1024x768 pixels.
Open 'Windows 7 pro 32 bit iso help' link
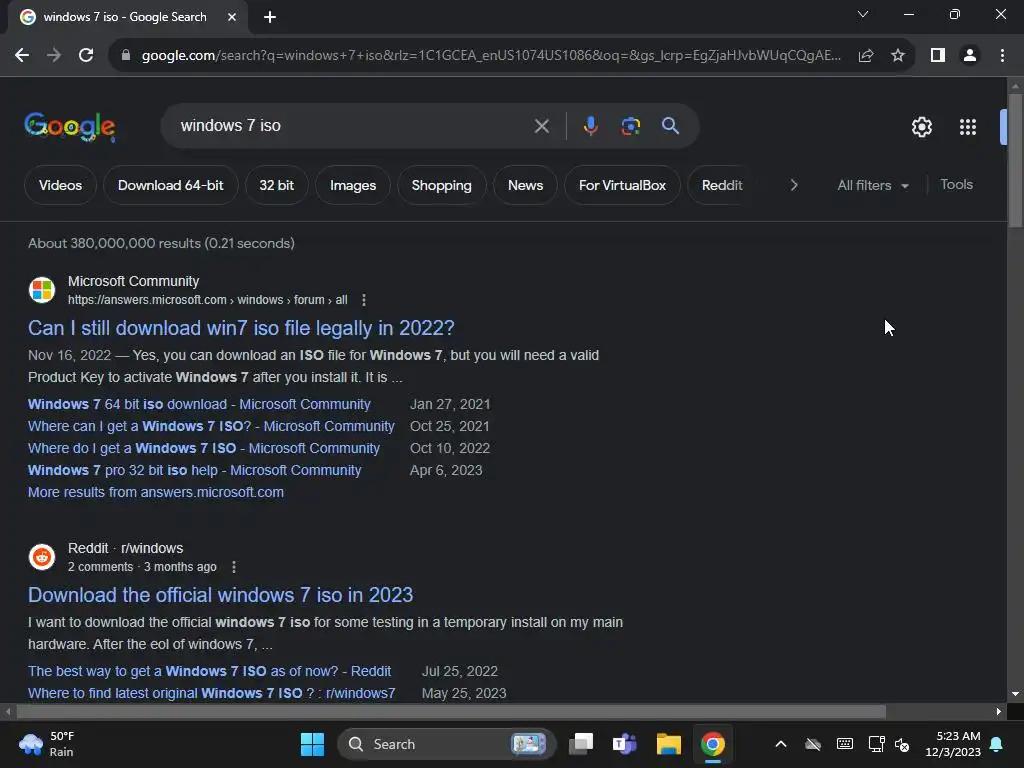click(x=195, y=470)
